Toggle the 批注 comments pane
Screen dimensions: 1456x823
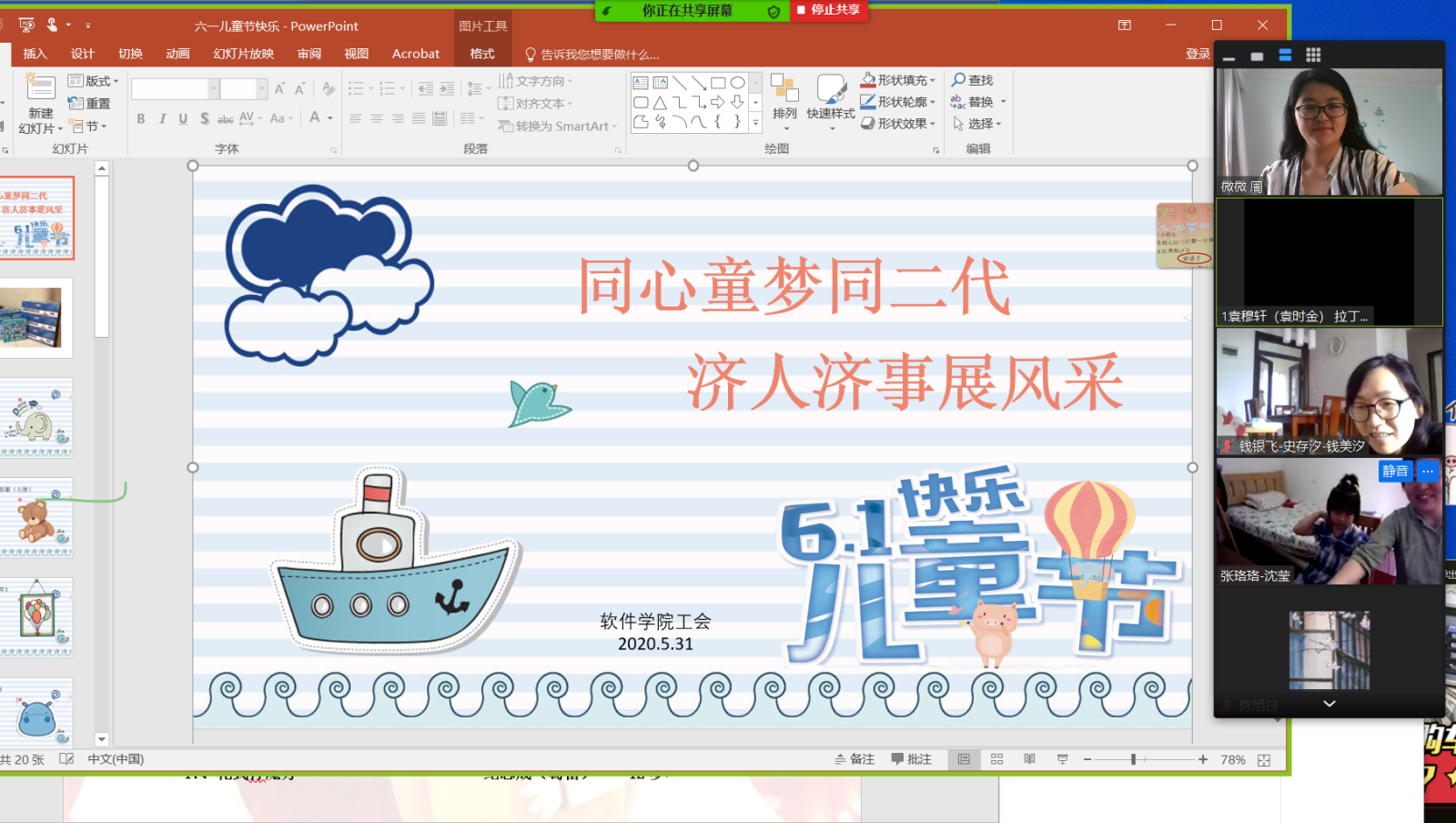click(x=911, y=759)
